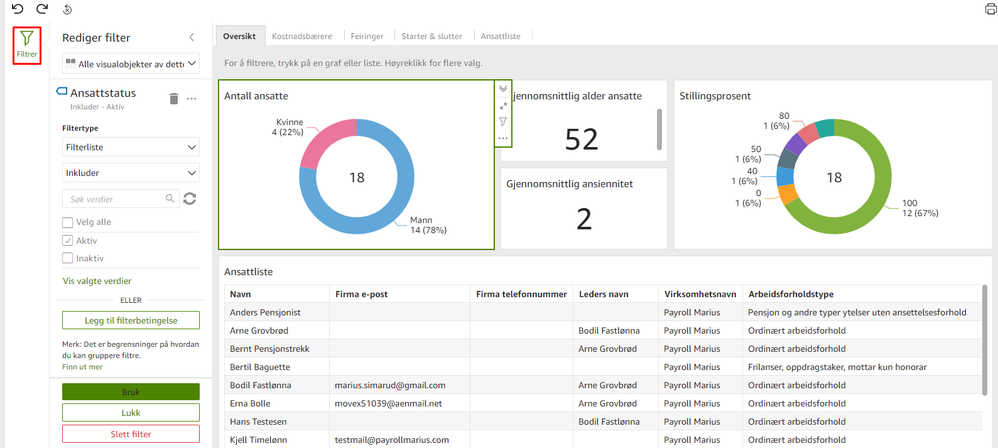Open the Alle visualobjekter scope dropdown
The image size is (998, 448).
coord(130,64)
